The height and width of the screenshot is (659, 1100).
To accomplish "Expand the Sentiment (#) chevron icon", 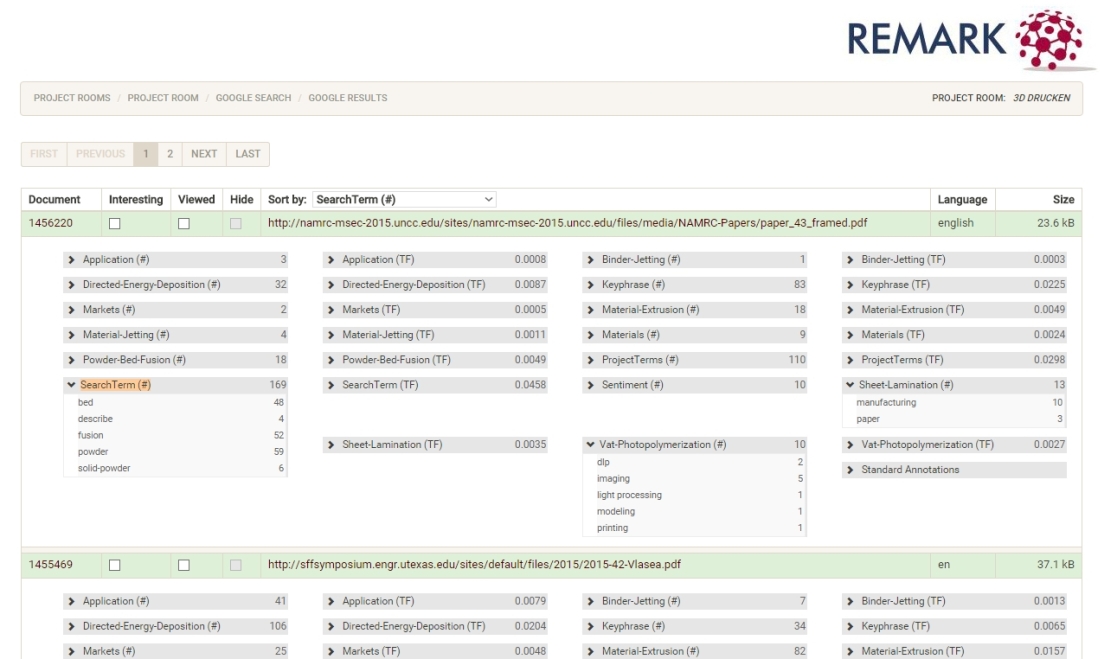I will coord(591,385).
